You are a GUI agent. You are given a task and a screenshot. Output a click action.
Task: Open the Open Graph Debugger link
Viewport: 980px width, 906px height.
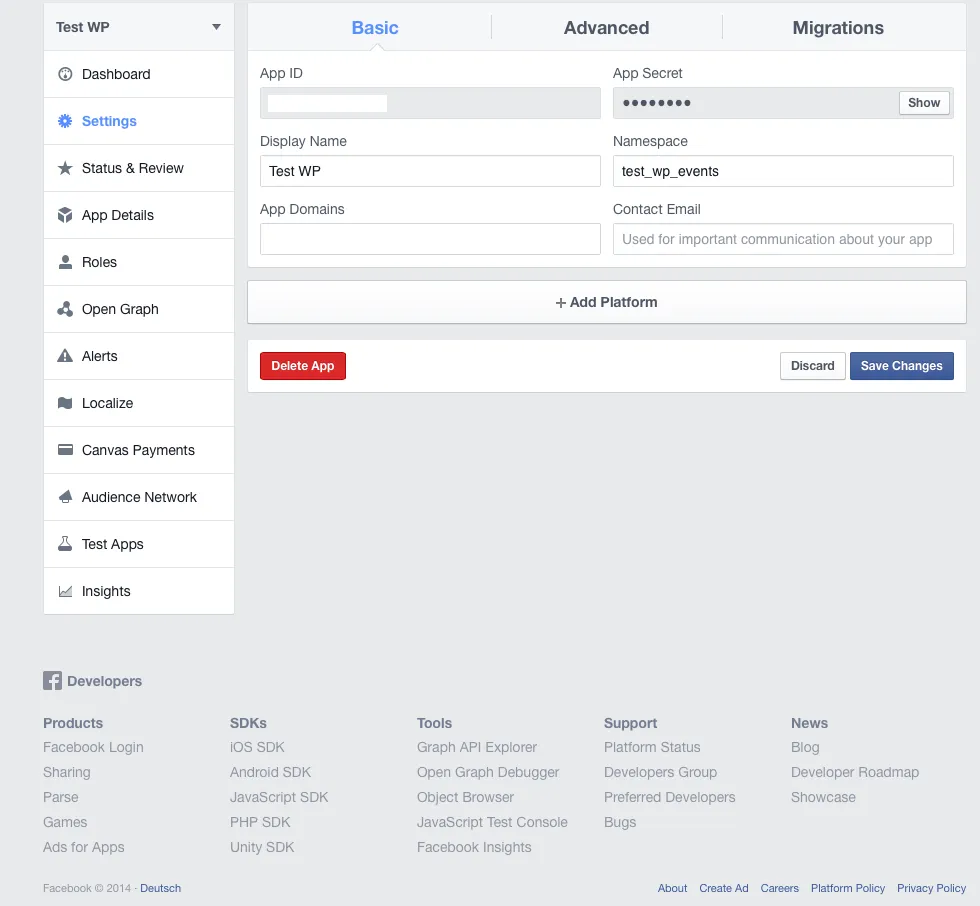tap(488, 772)
